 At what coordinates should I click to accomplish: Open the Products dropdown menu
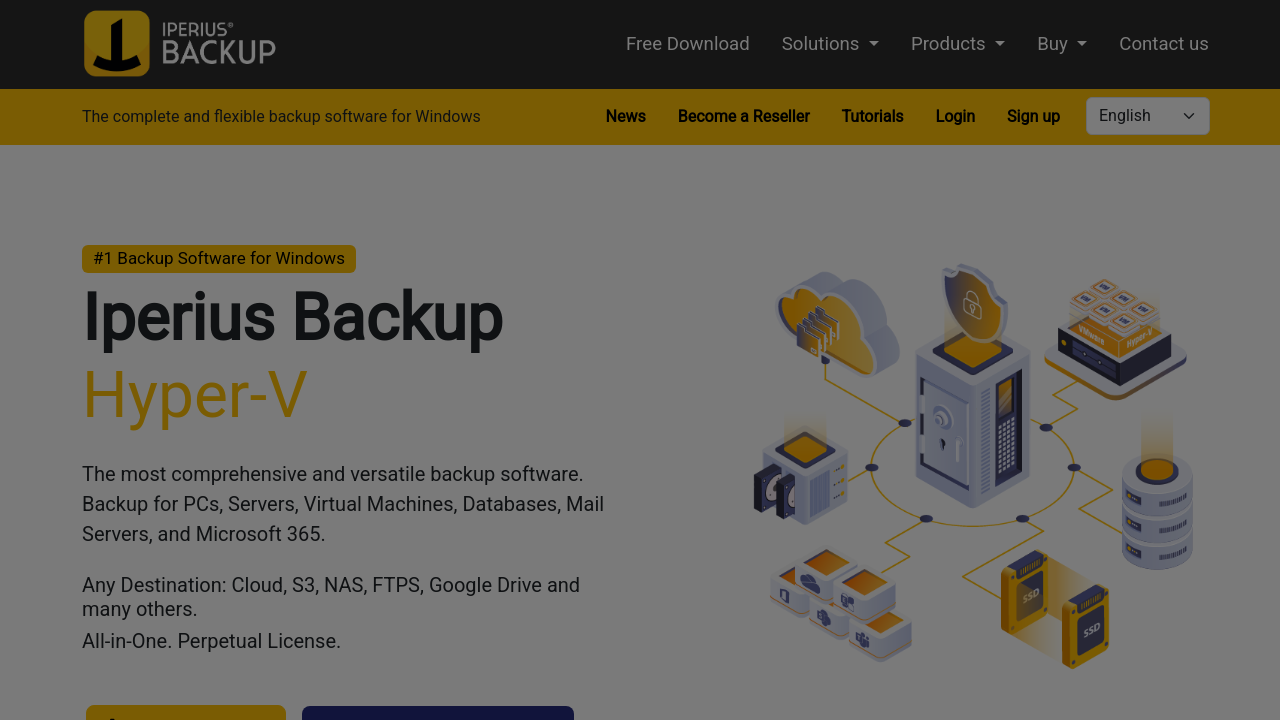pyautogui.click(x=957, y=44)
